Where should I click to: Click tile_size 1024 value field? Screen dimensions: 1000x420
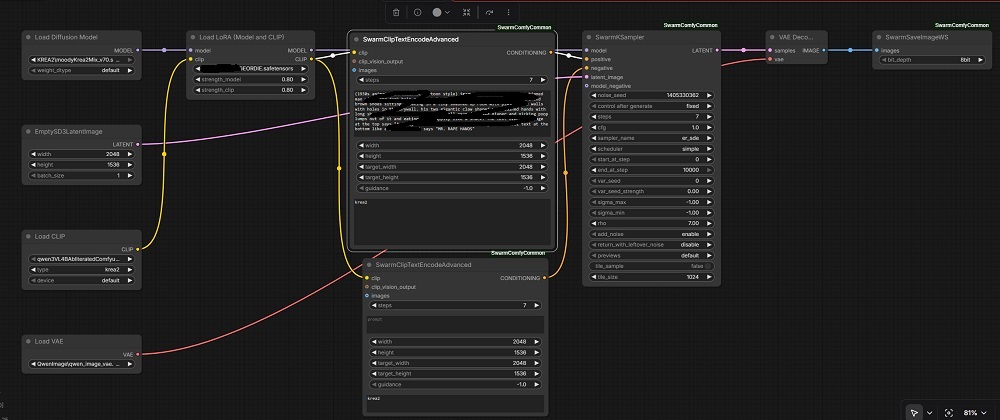[652, 277]
